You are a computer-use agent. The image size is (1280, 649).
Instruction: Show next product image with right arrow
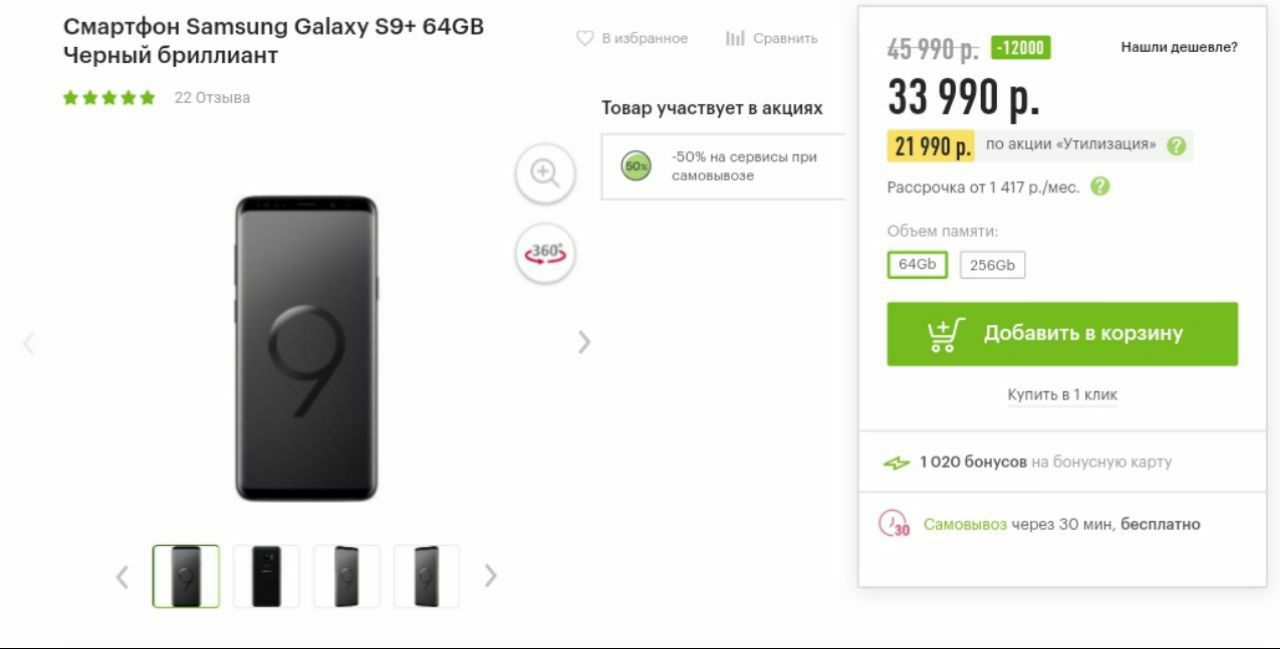tap(584, 342)
